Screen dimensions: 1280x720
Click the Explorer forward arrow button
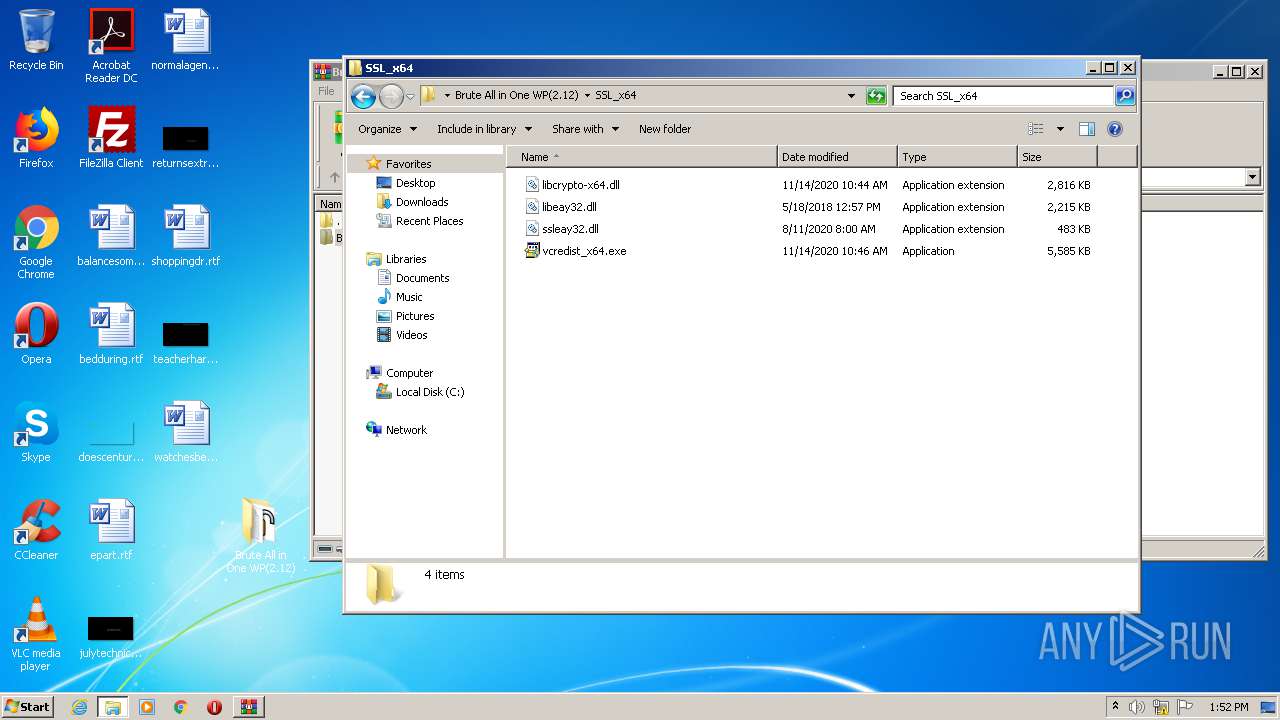coord(391,96)
